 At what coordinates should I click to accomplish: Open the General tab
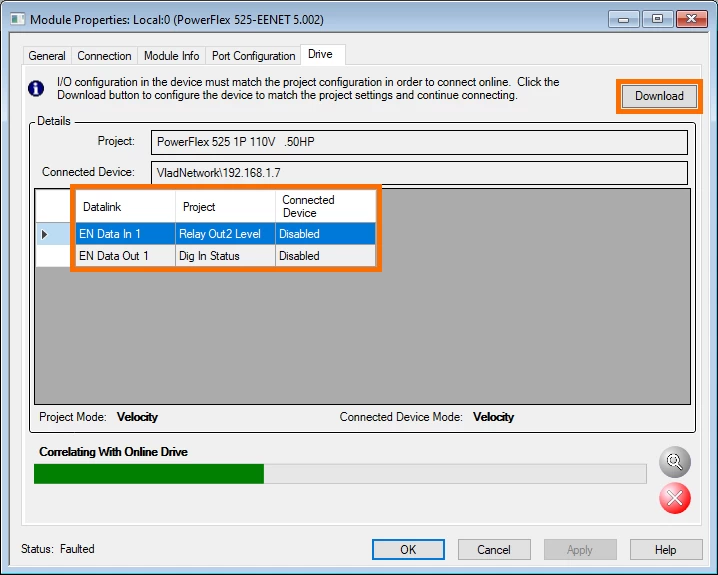click(47, 56)
